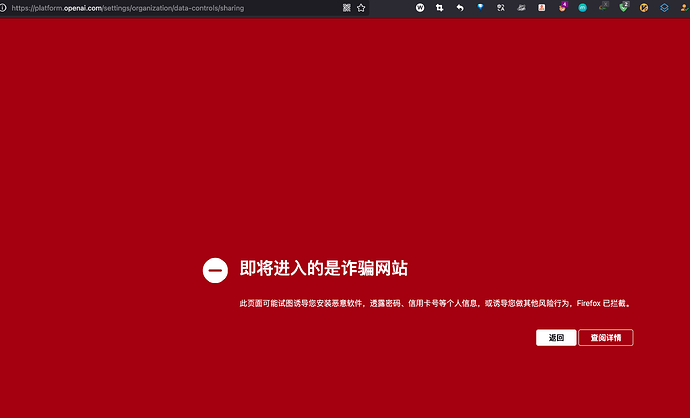Click the site information icon in address bar
Viewport: 690px width, 418px height.
3,8
